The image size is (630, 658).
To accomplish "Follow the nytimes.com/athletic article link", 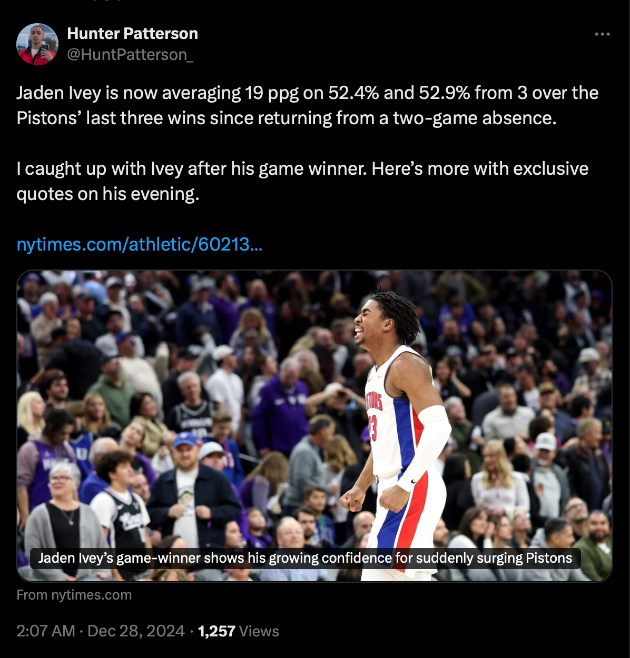I will point(140,244).
